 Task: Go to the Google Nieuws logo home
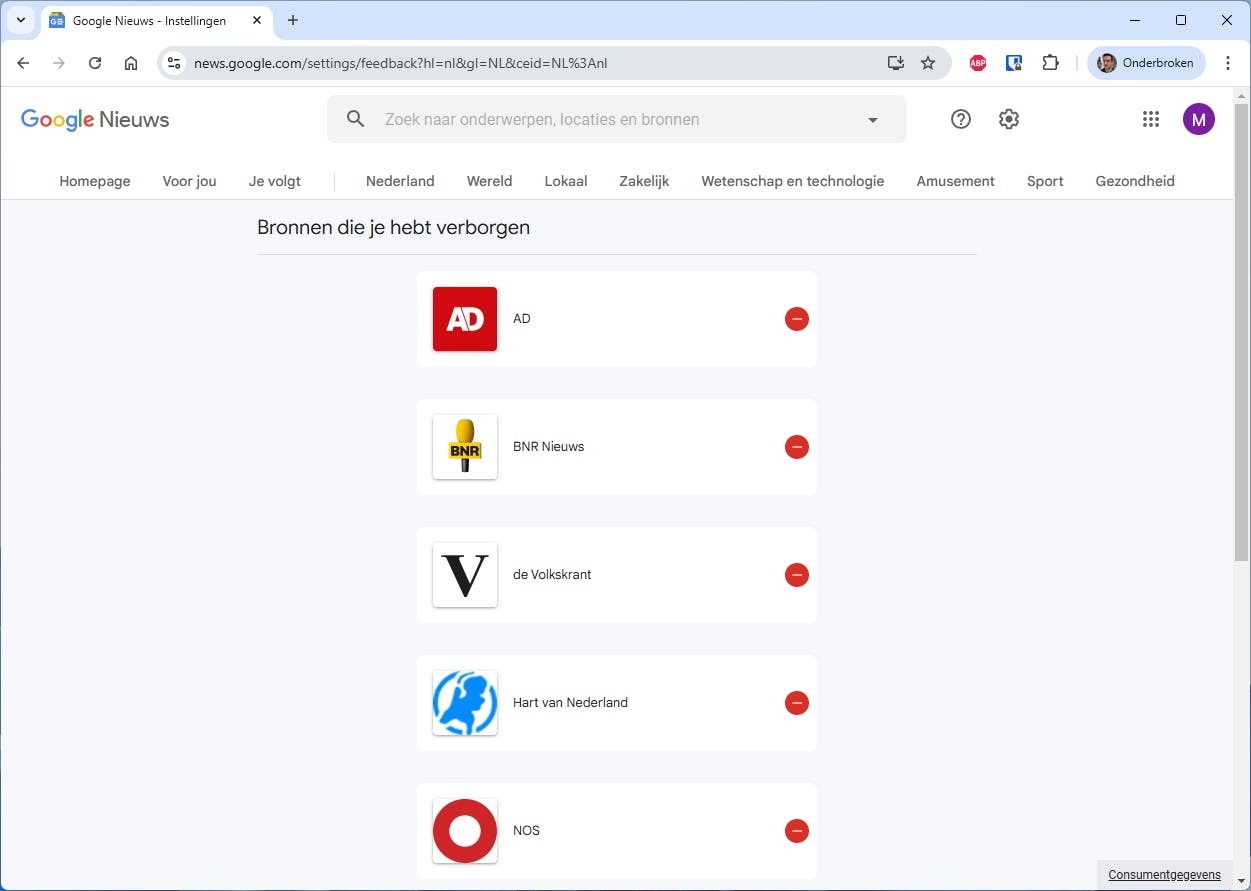tap(95, 120)
